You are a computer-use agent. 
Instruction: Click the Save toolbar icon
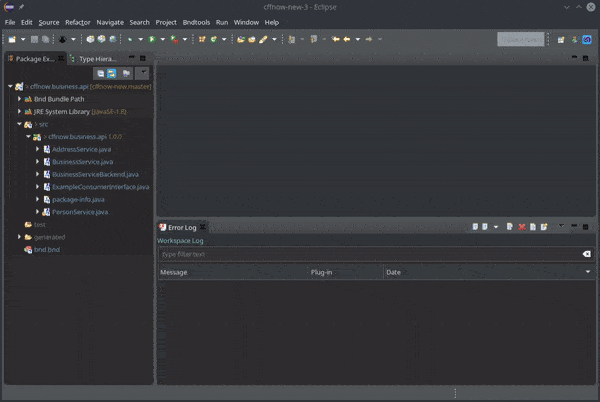tap(34, 39)
